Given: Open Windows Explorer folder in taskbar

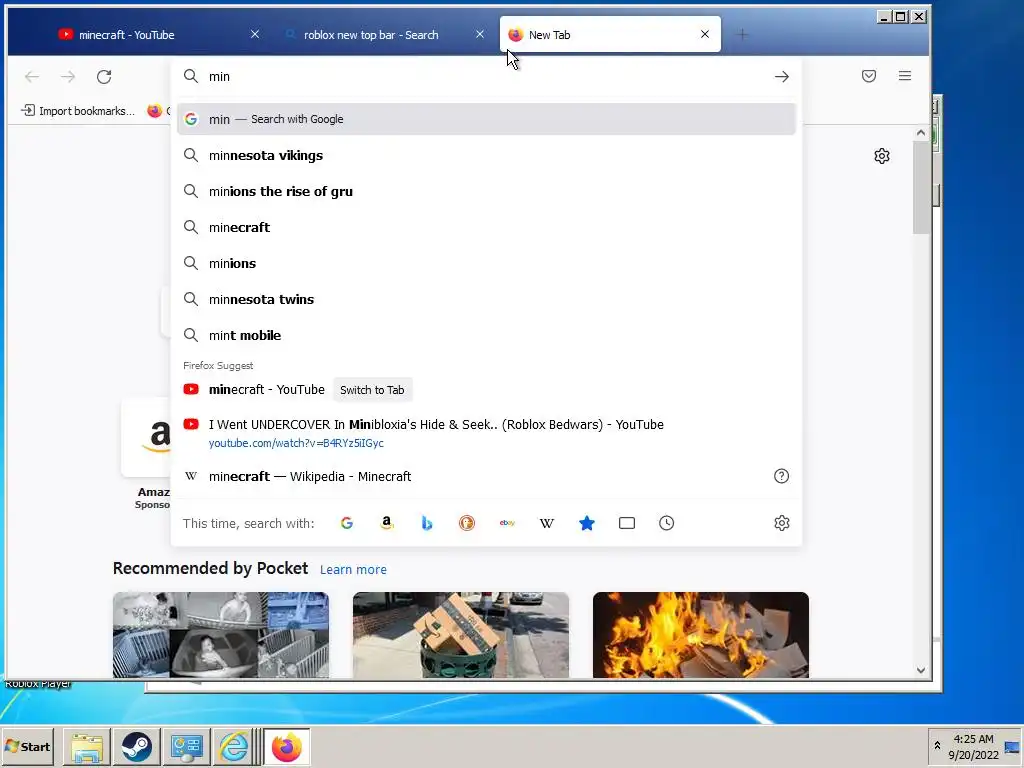Looking at the screenshot, I should tap(87, 746).
